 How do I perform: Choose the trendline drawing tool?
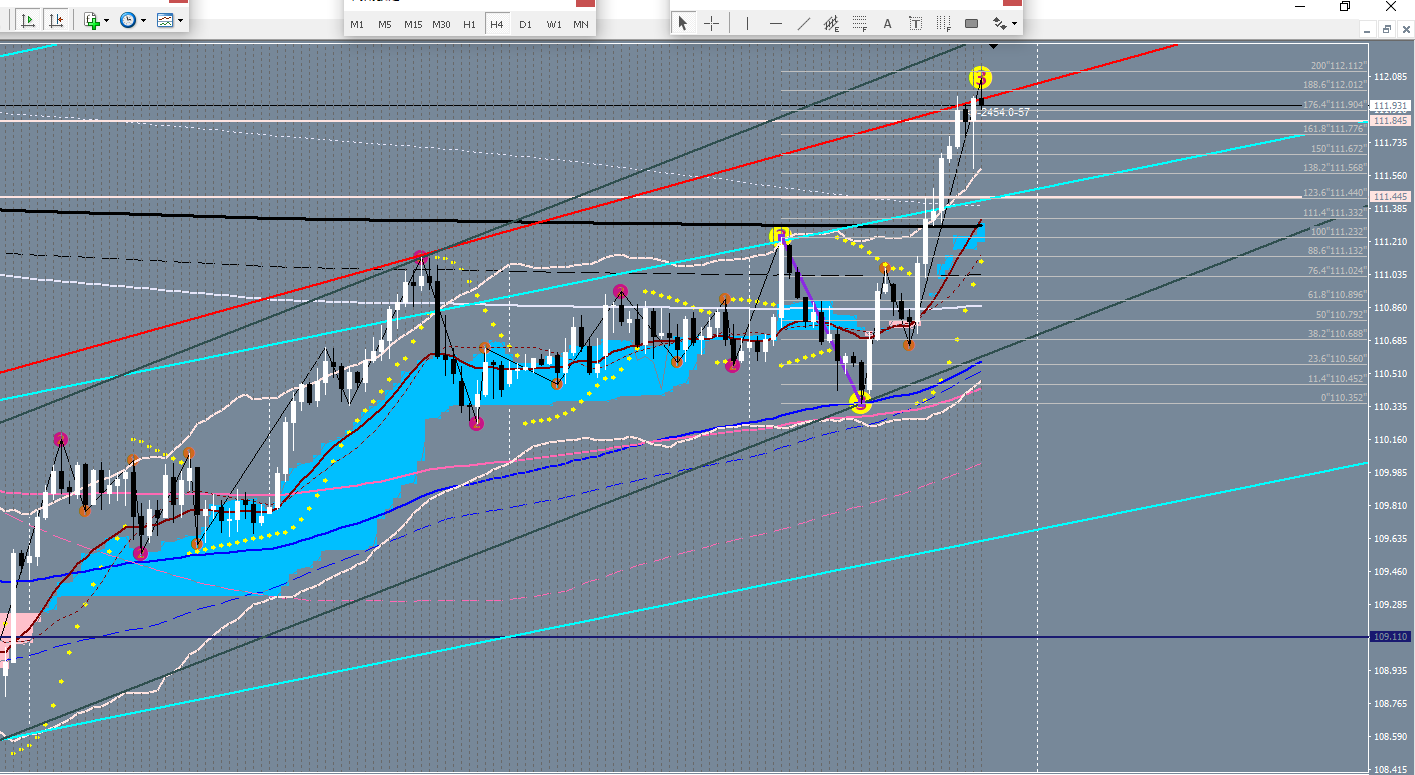(x=804, y=23)
